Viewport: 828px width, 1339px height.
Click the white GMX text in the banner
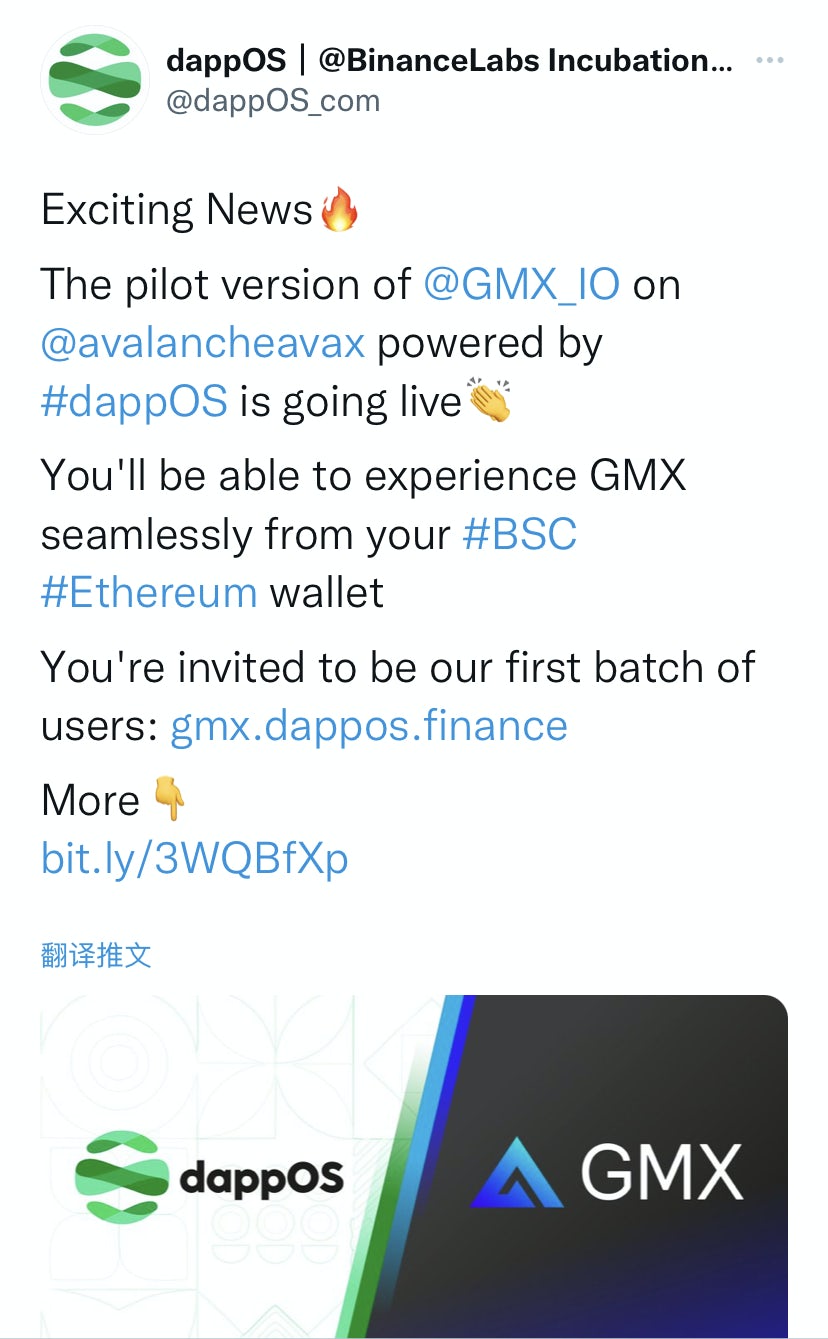[x=662, y=1172]
